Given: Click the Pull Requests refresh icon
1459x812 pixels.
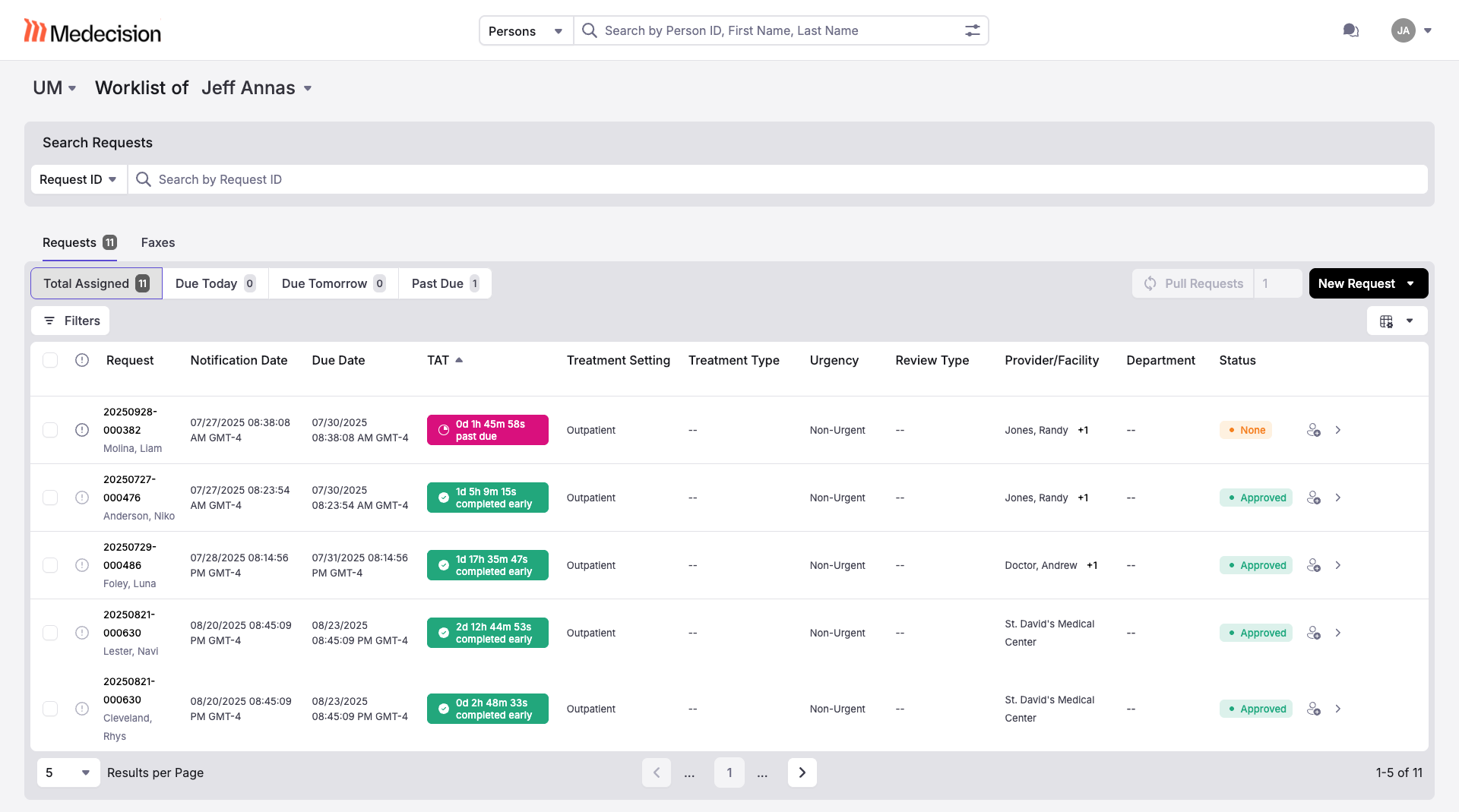Looking at the screenshot, I should click(x=1150, y=283).
